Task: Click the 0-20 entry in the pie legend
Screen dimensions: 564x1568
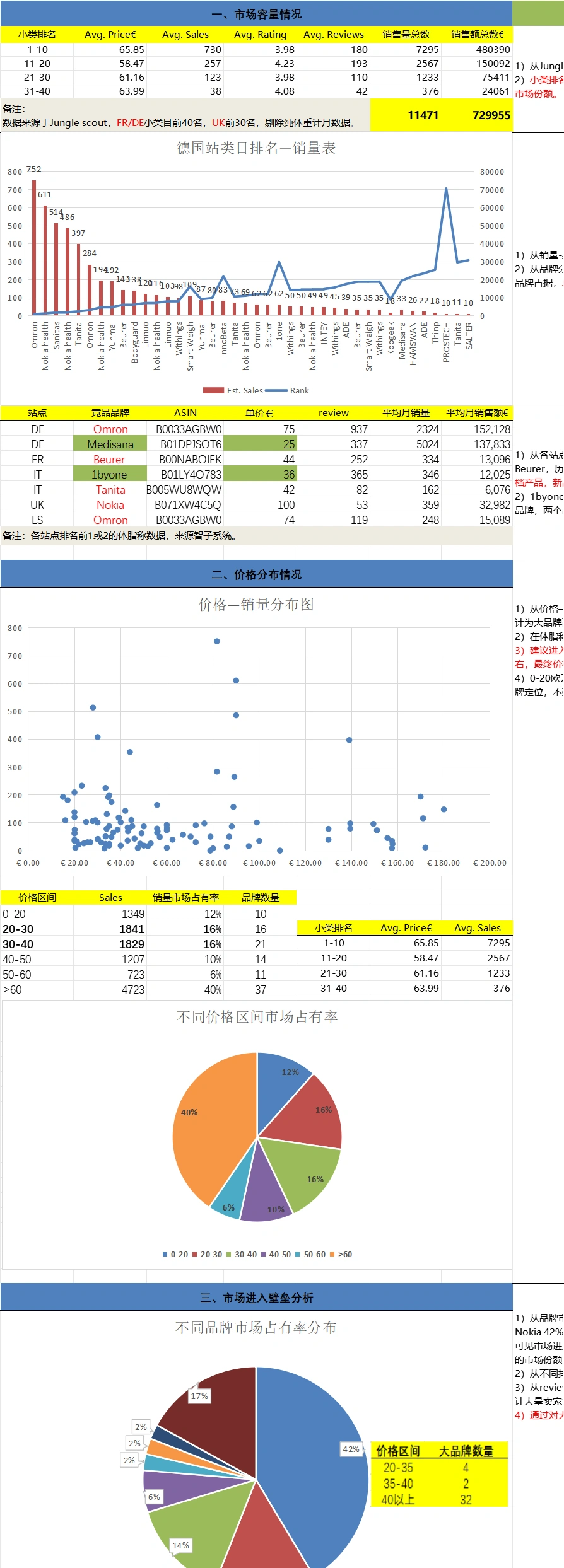Action: (x=175, y=1254)
